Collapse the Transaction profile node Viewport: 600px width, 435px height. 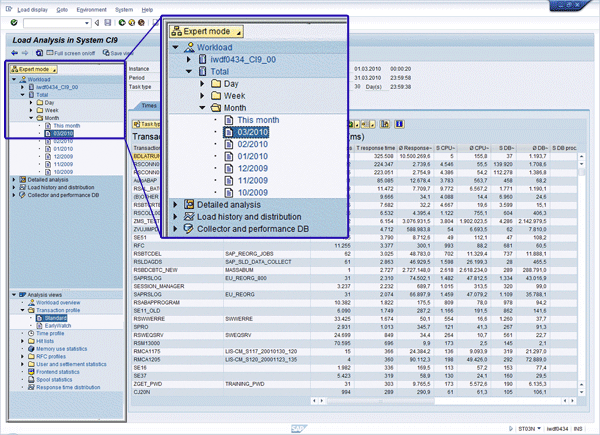coord(23,310)
